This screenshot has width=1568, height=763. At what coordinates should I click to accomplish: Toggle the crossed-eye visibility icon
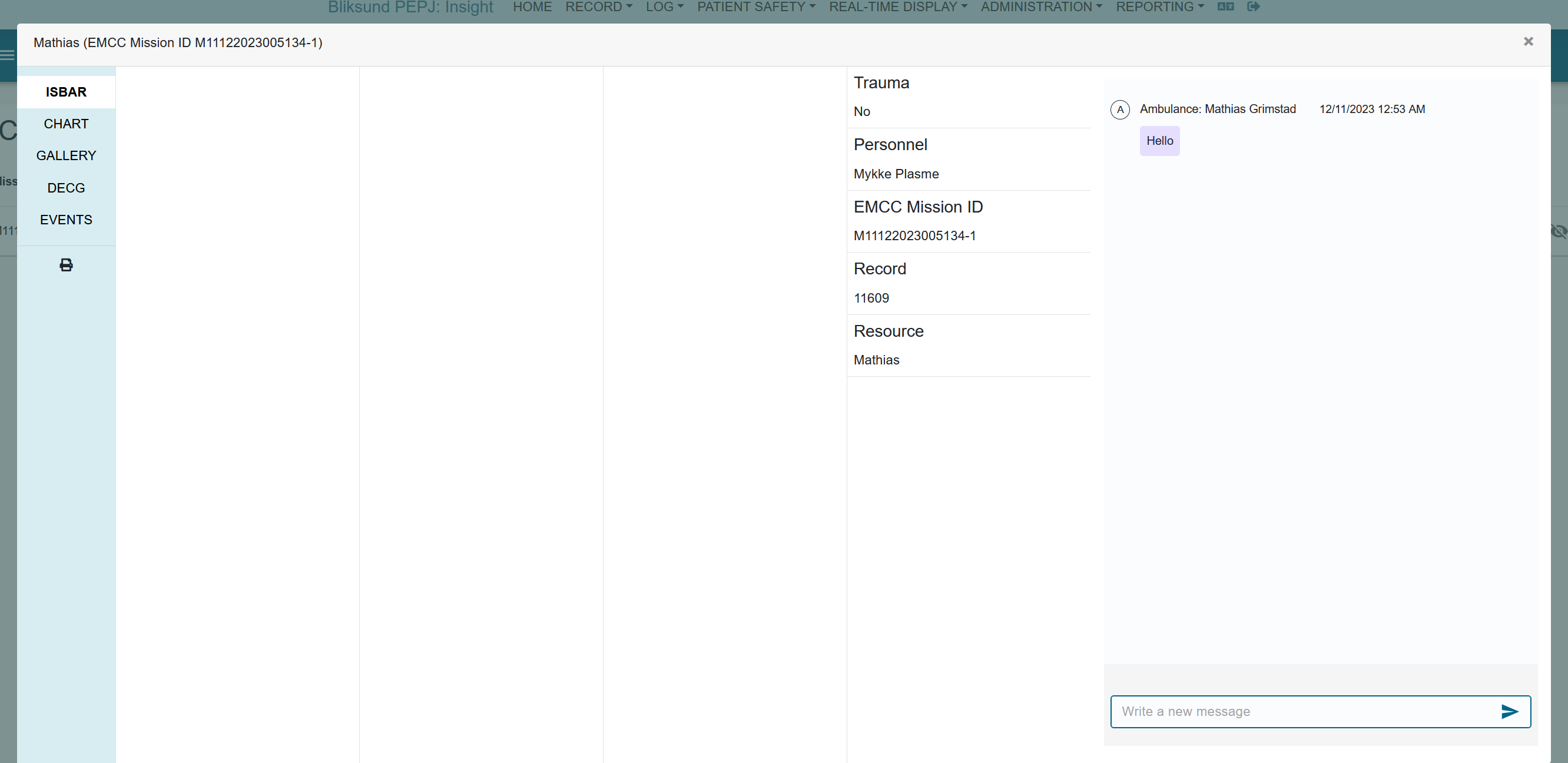(1558, 231)
